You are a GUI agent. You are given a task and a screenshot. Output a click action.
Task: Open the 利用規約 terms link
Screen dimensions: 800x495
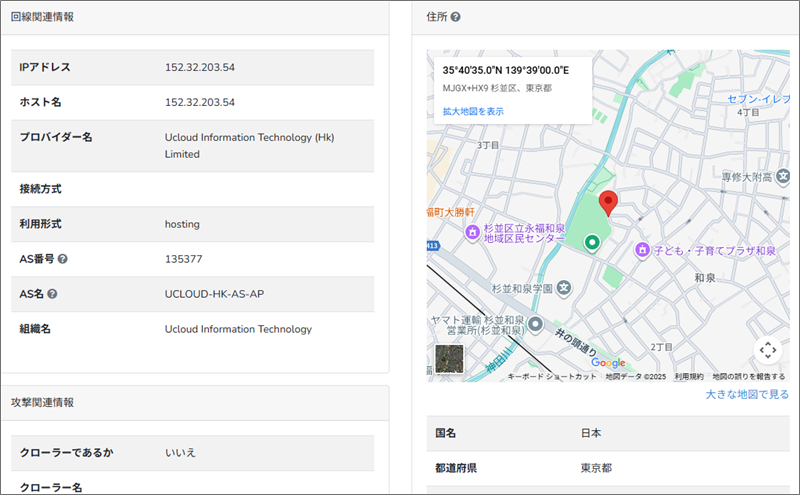(688, 377)
